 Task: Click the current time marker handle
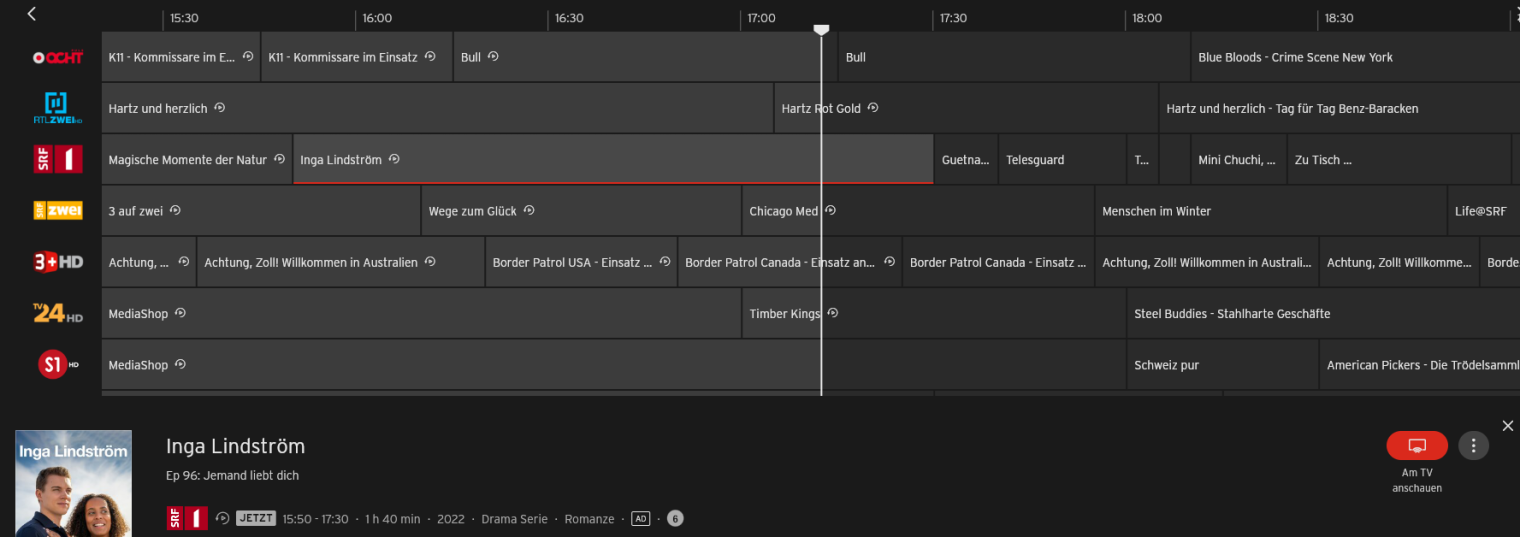pos(821,30)
